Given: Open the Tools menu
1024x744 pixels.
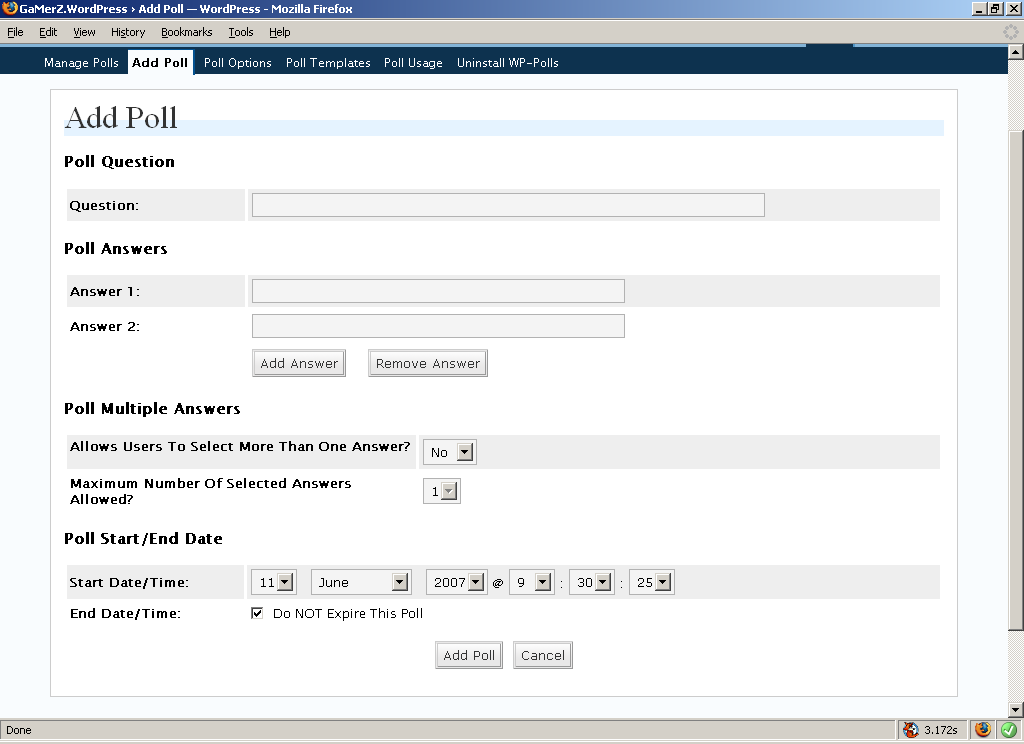Looking at the screenshot, I should (x=240, y=32).
